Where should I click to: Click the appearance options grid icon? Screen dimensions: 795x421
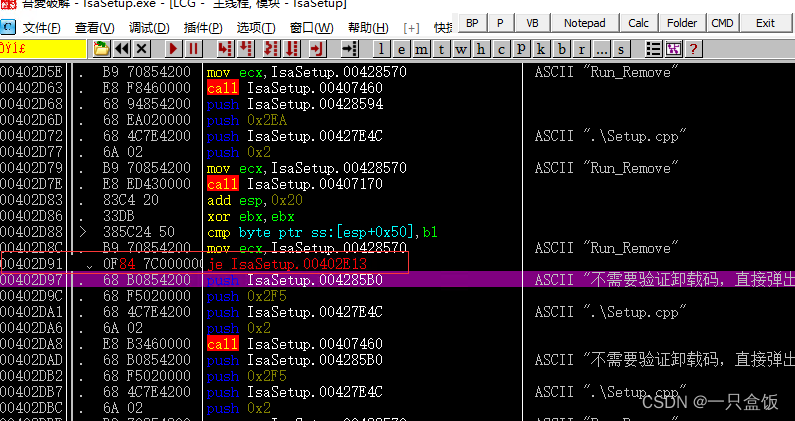click(673, 49)
